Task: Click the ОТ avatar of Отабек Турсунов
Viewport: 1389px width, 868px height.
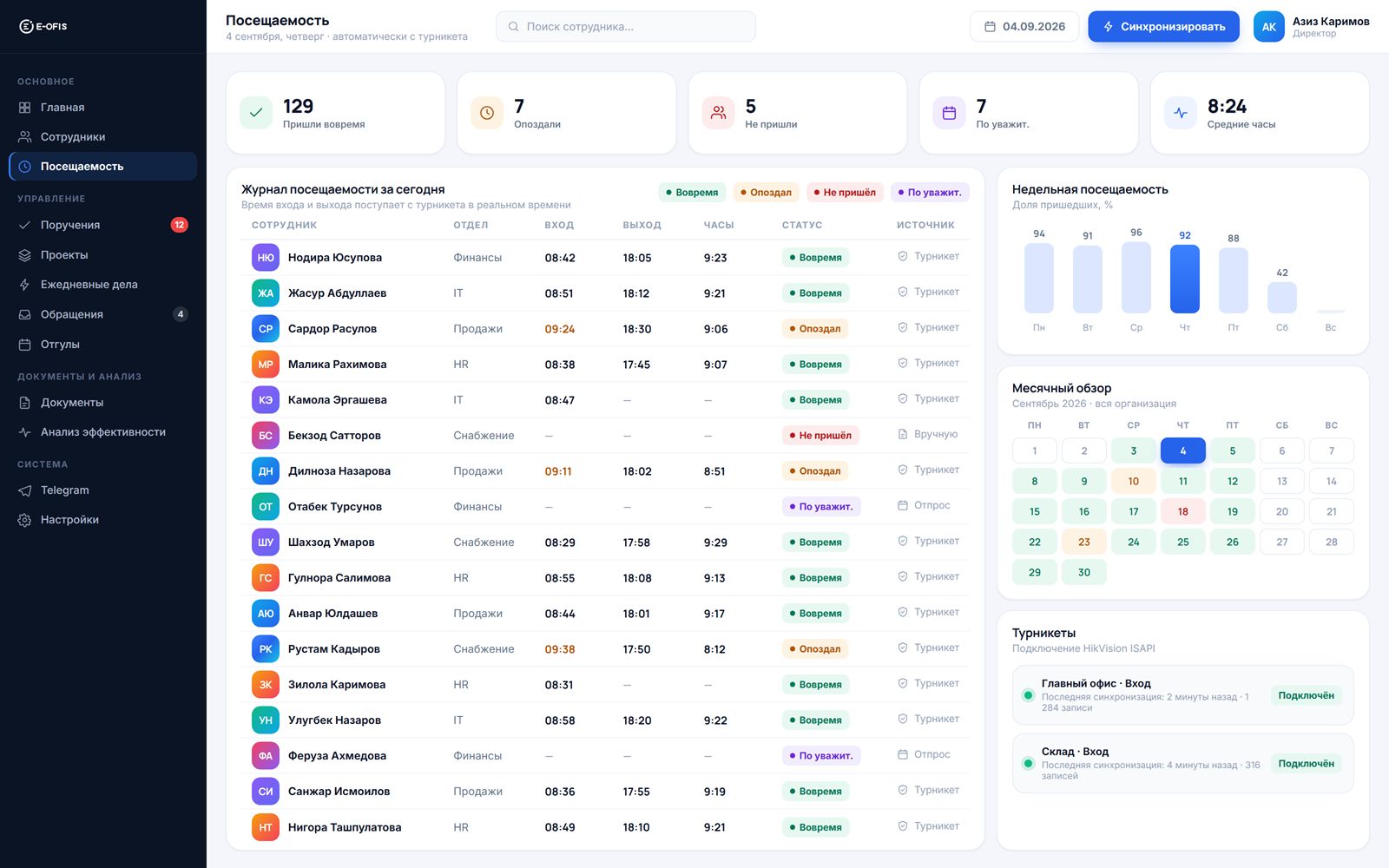Action: (266, 507)
